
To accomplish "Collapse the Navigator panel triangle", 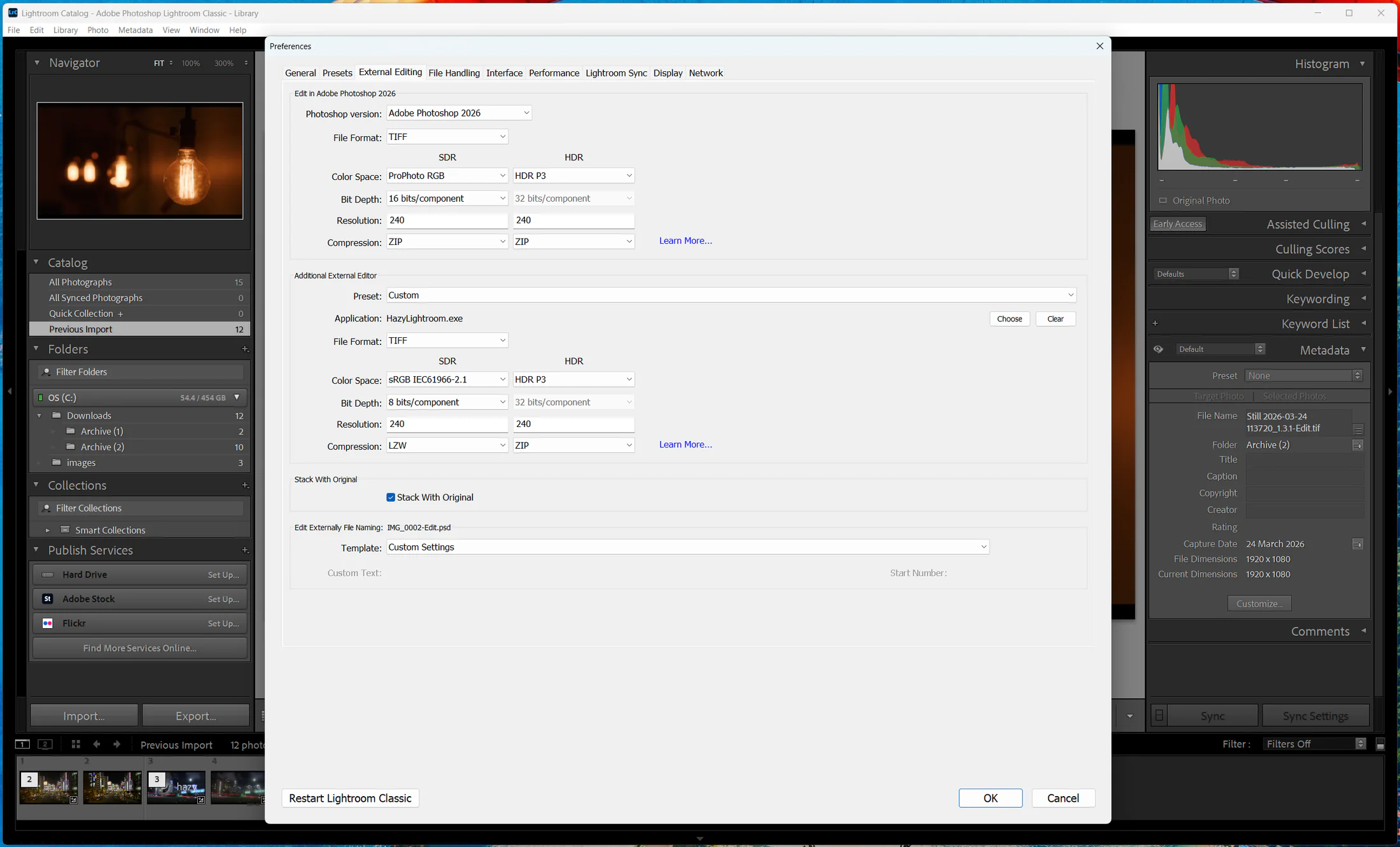I will click(37, 63).
